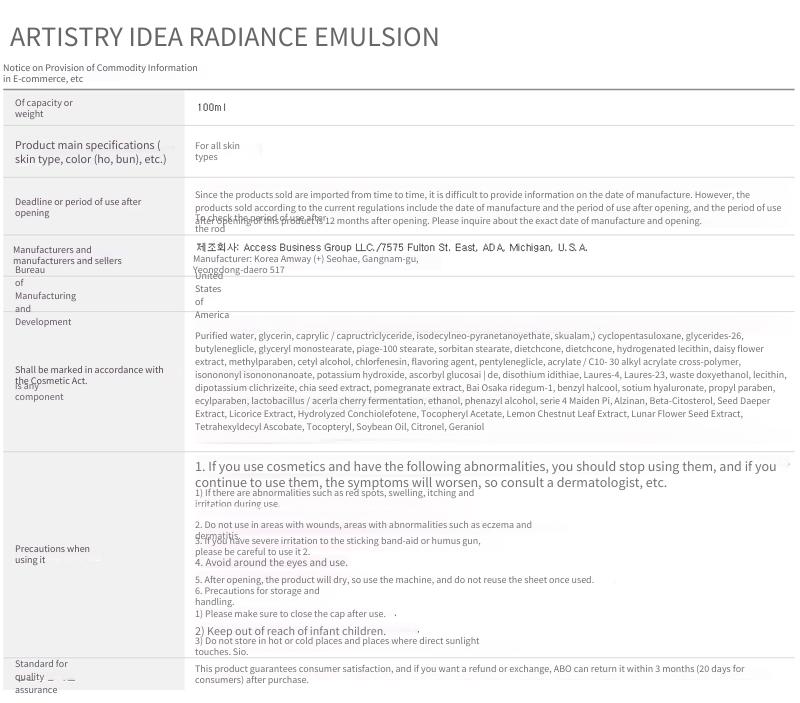Screen dimensions: 800x703
Task: Select "6. Precautions for storage and handling."
Action: click(257, 596)
